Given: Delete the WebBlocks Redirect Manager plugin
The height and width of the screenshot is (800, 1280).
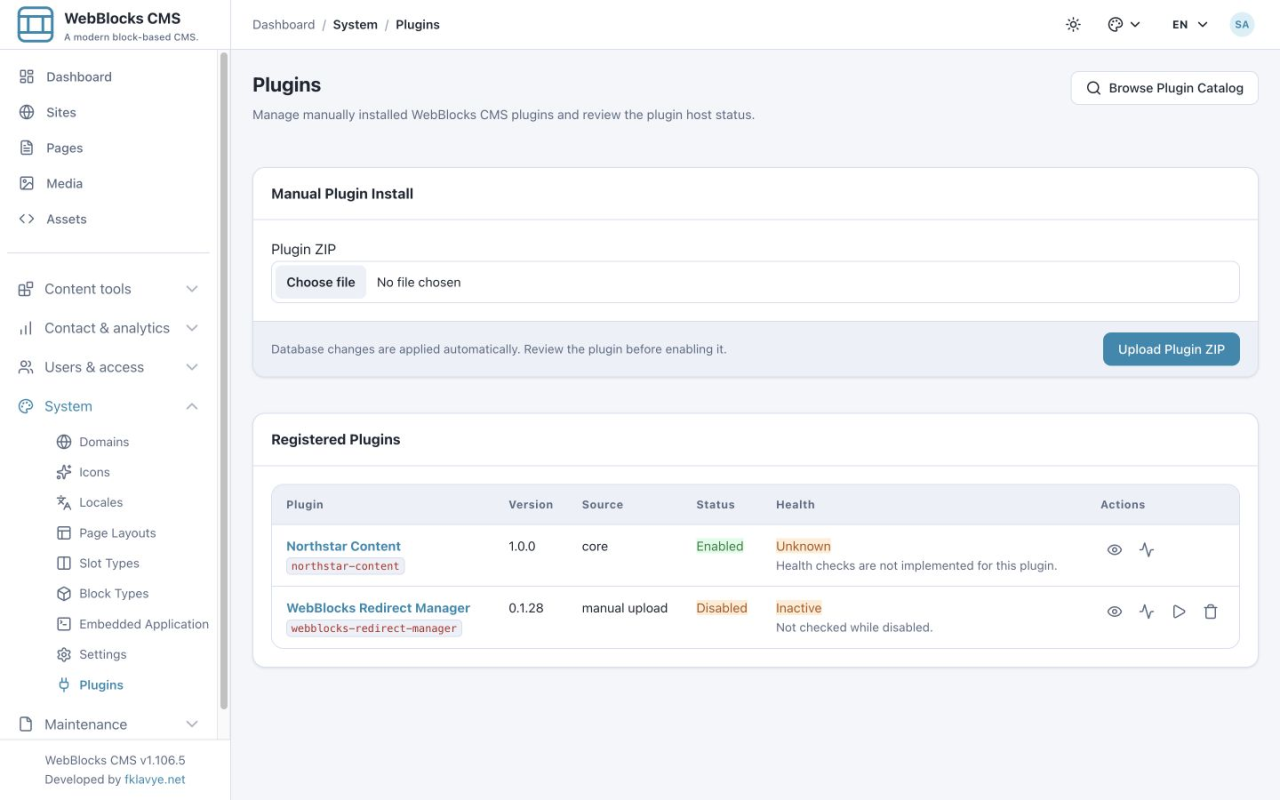Looking at the screenshot, I should click(x=1210, y=612).
